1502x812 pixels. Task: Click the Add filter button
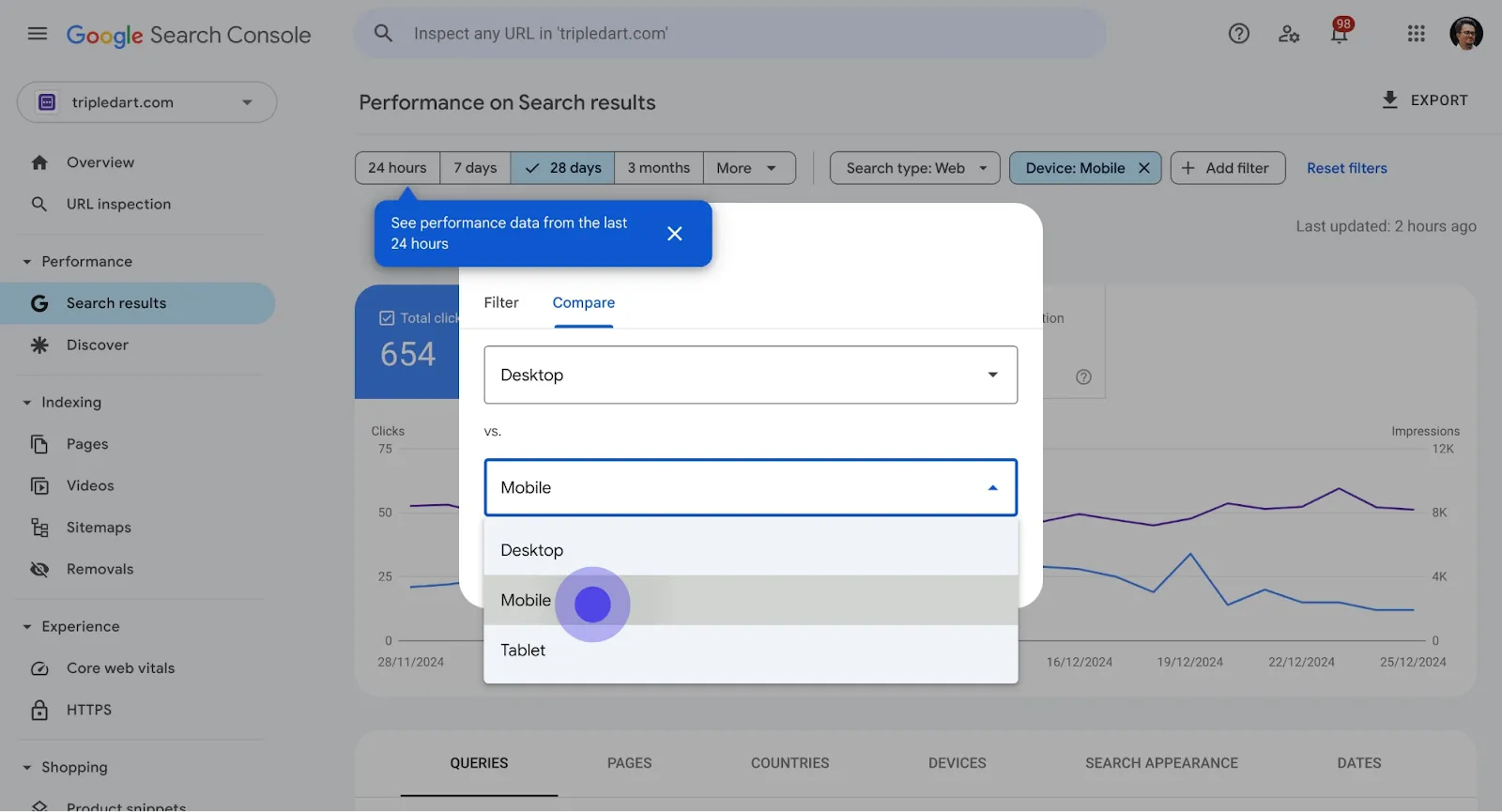pyautogui.click(x=1228, y=168)
